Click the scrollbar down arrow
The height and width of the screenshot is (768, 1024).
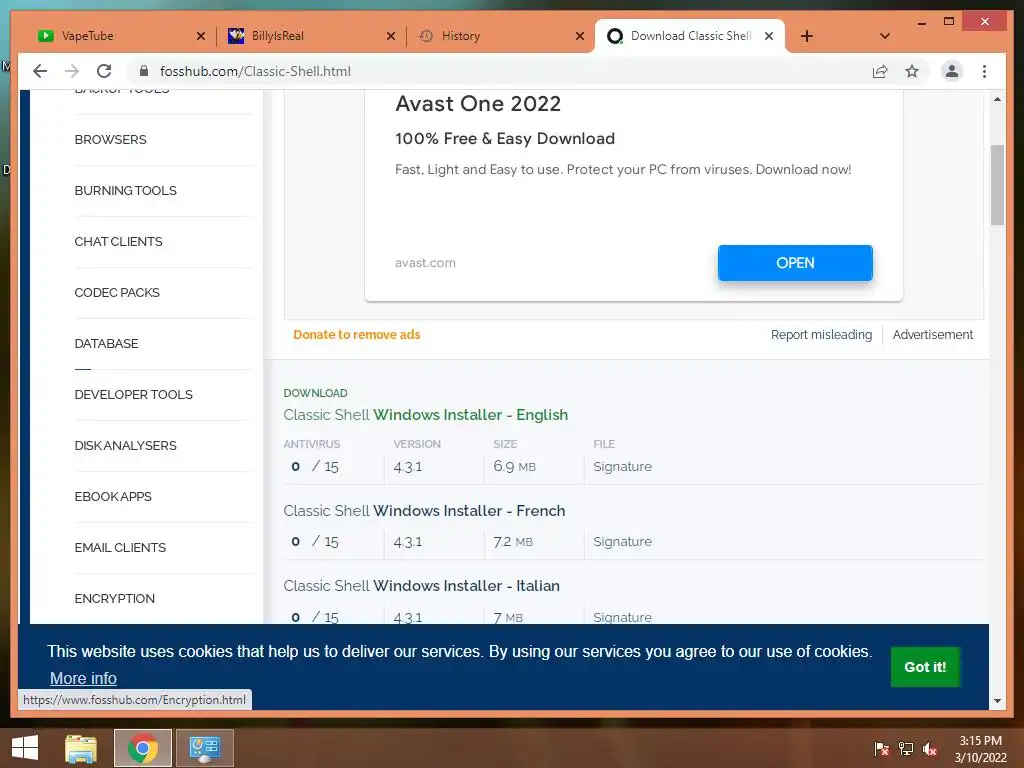(997, 701)
